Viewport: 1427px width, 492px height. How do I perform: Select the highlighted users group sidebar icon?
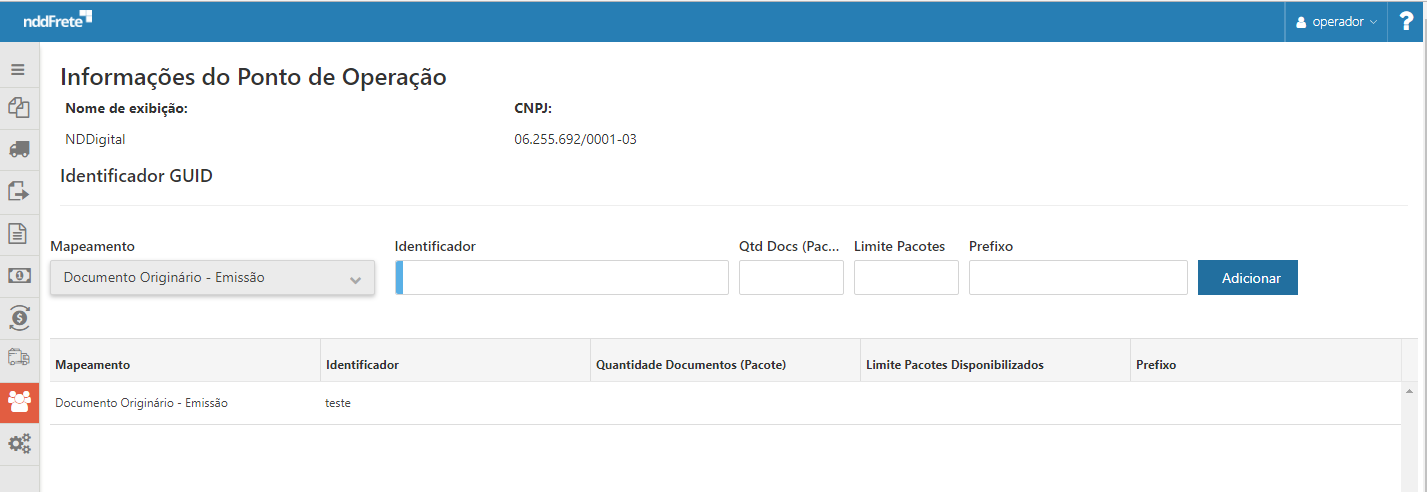tap(19, 402)
